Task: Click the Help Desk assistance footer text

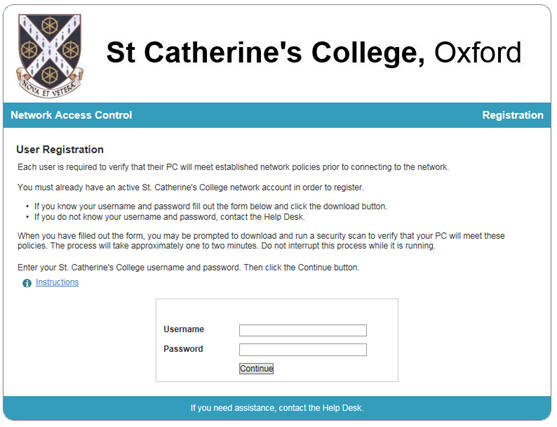Action: point(276,408)
